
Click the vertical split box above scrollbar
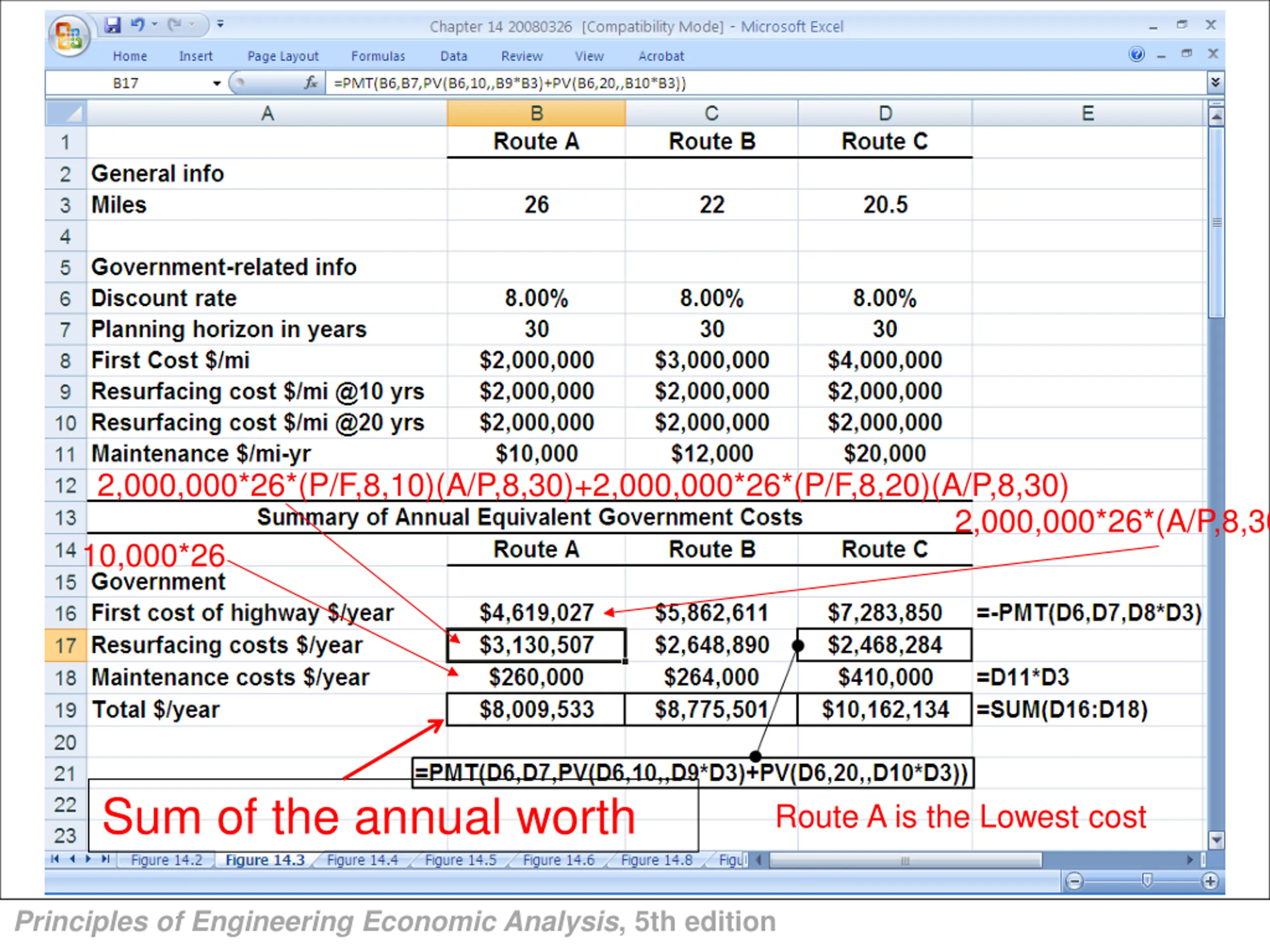click(1215, 104)
